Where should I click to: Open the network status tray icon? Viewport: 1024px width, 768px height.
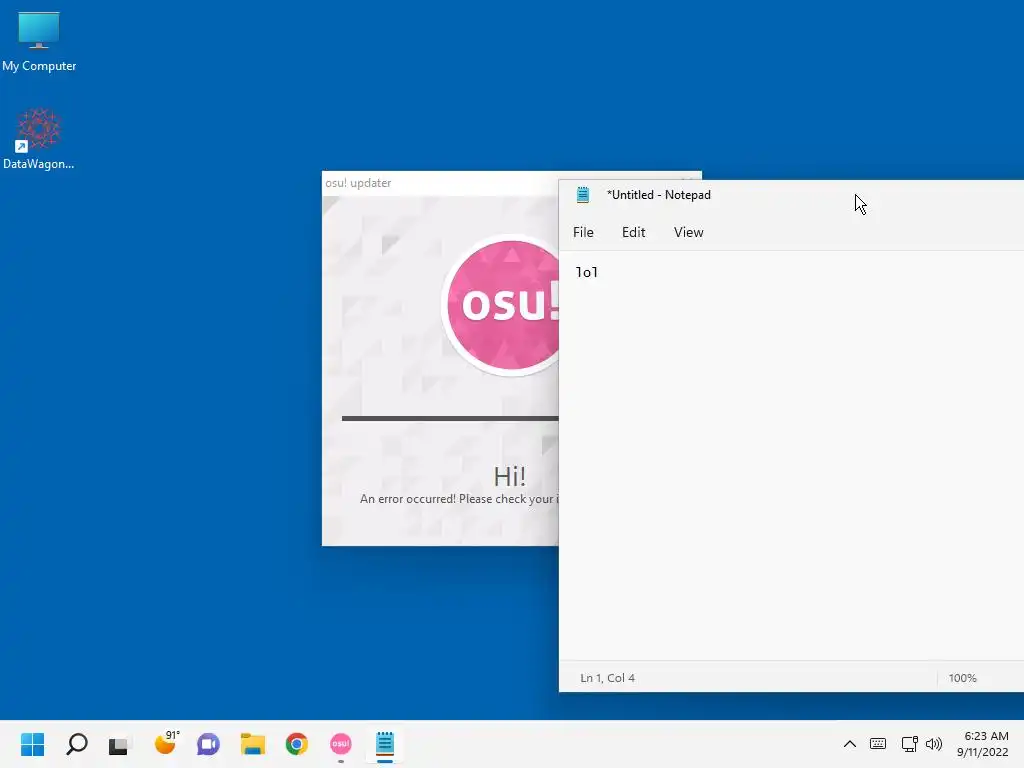click(x=909, y=744)
